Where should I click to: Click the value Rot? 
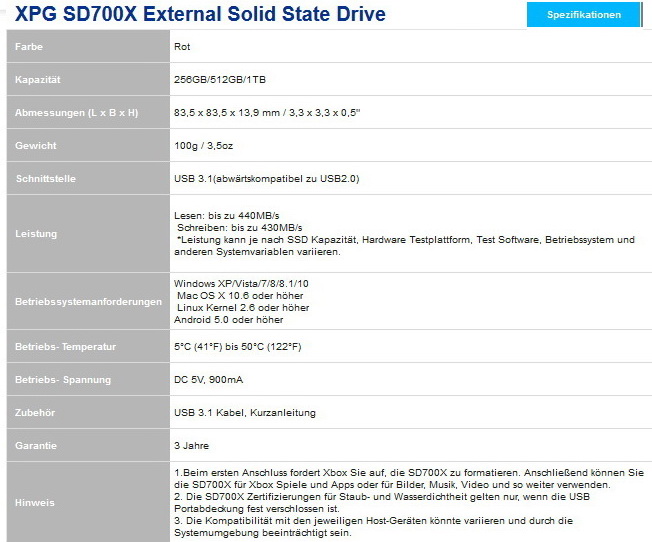click(x=182, y=47)
